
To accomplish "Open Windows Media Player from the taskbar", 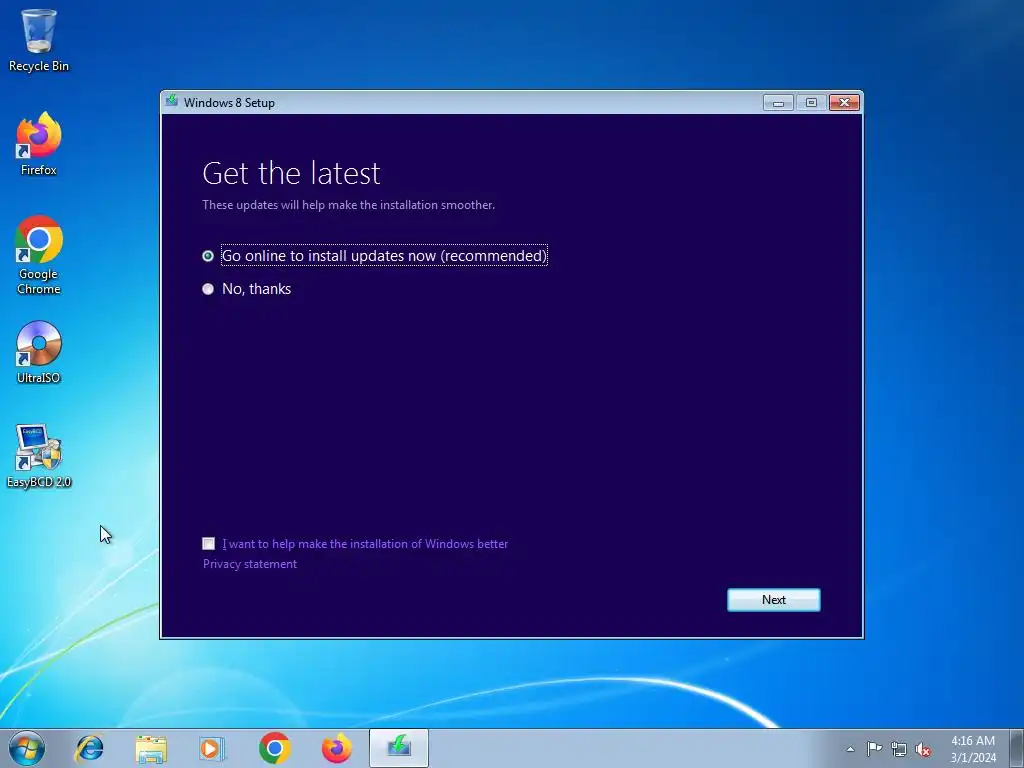I will click(212, 748).
